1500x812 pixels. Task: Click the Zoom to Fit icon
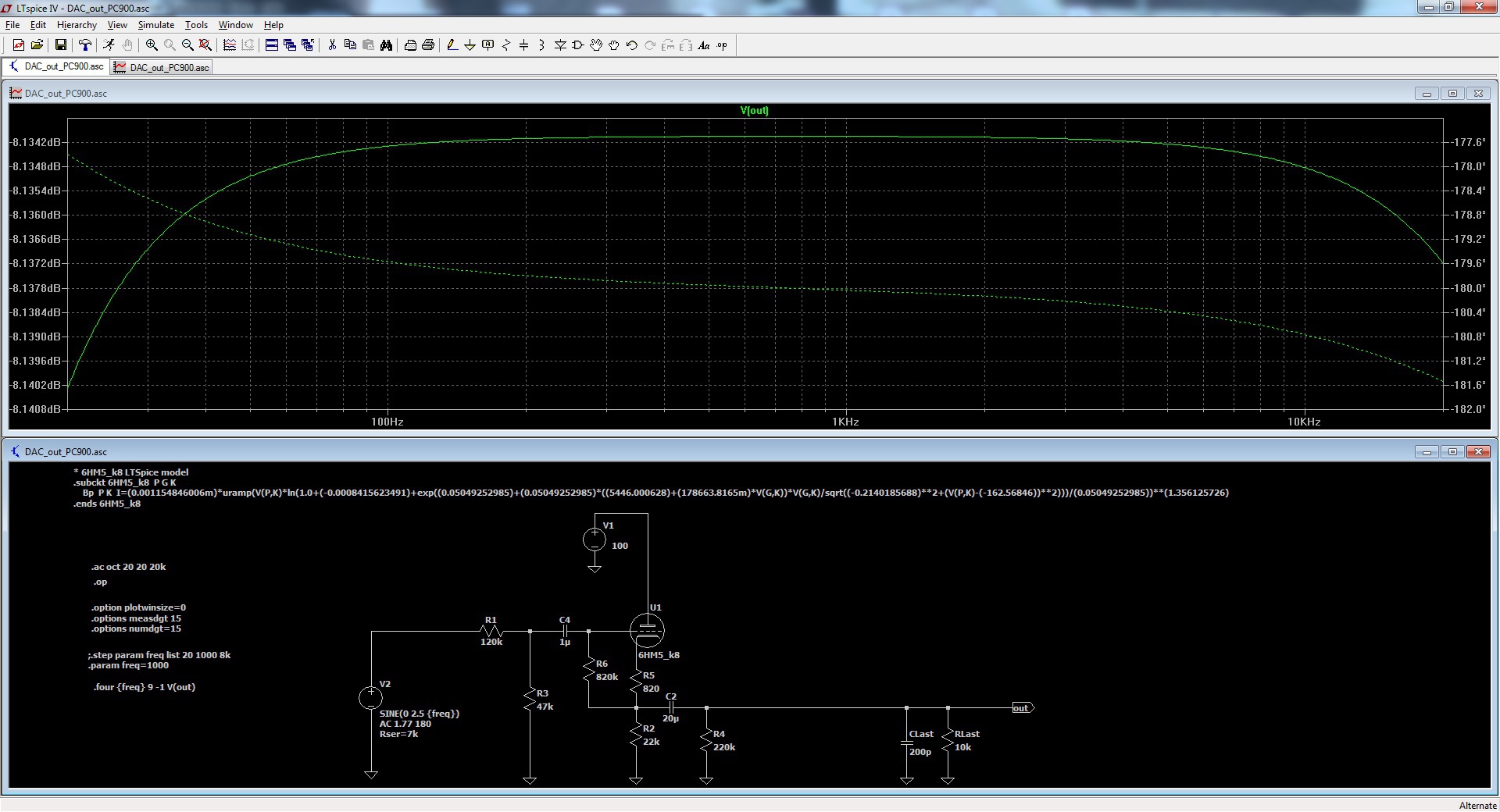pos(205,45)
